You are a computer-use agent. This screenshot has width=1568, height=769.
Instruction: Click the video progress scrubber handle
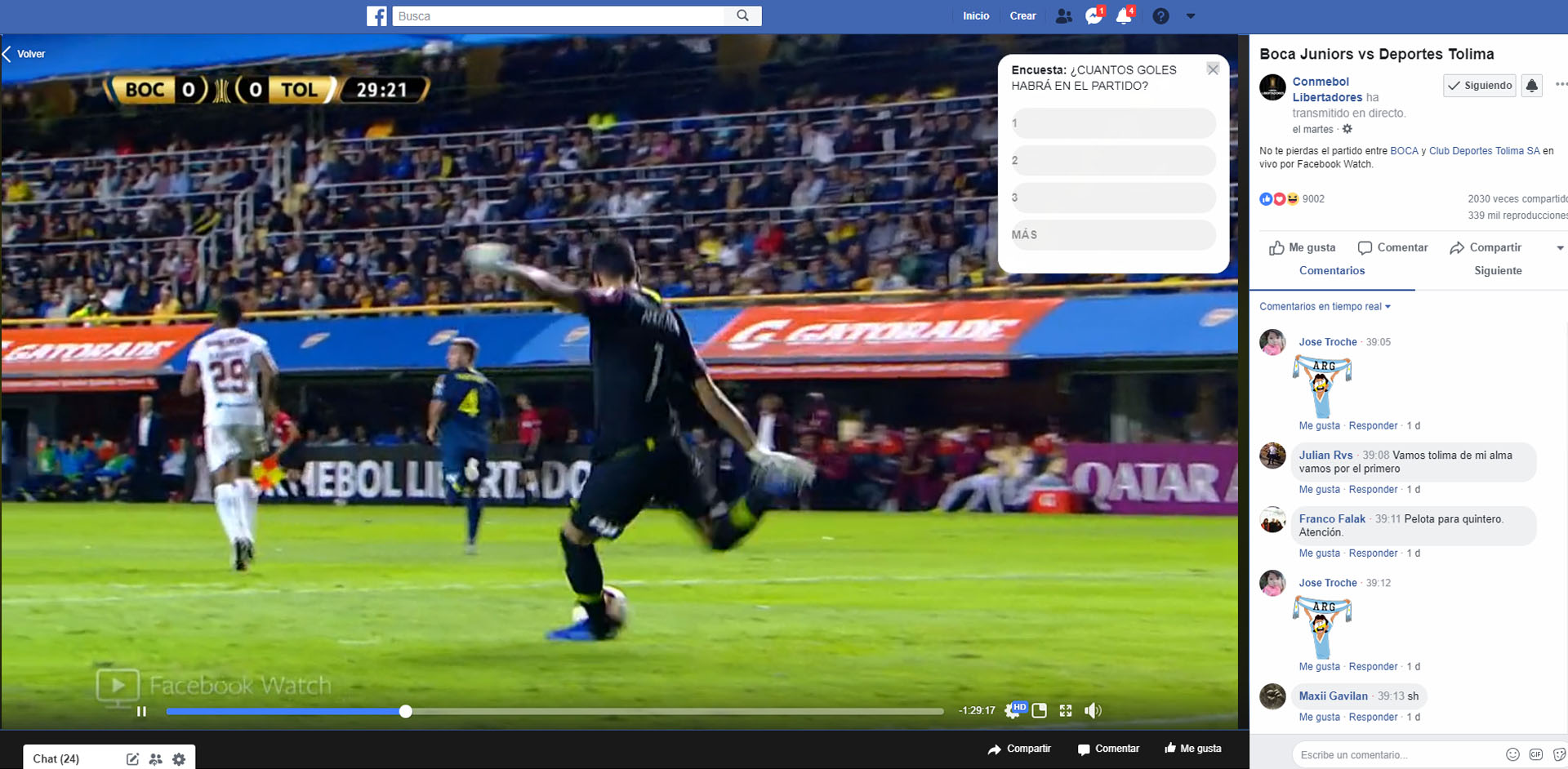[406, 711]
